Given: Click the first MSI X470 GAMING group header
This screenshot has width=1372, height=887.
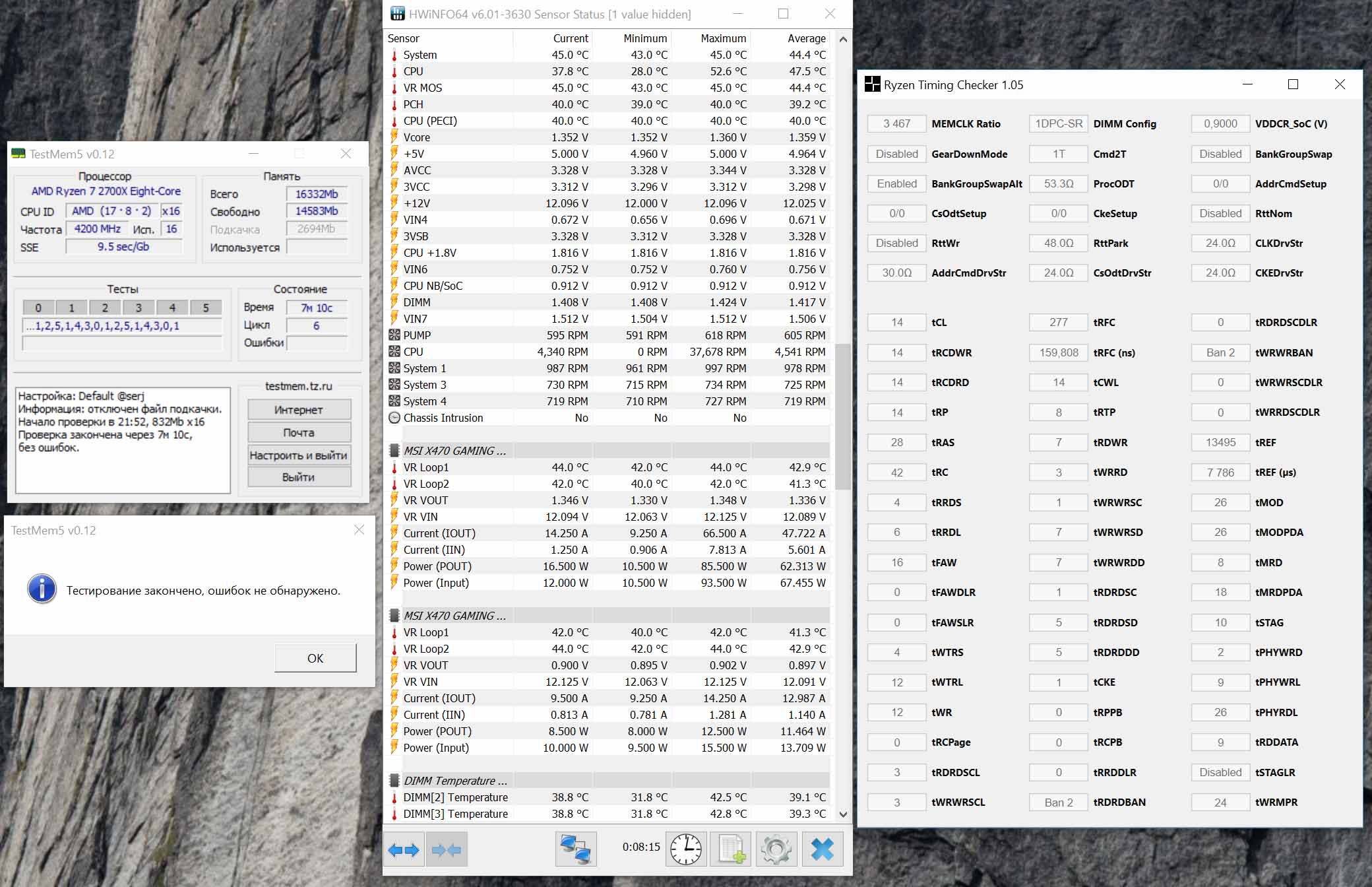Looking at the screenshot, I should coord(455,451).
